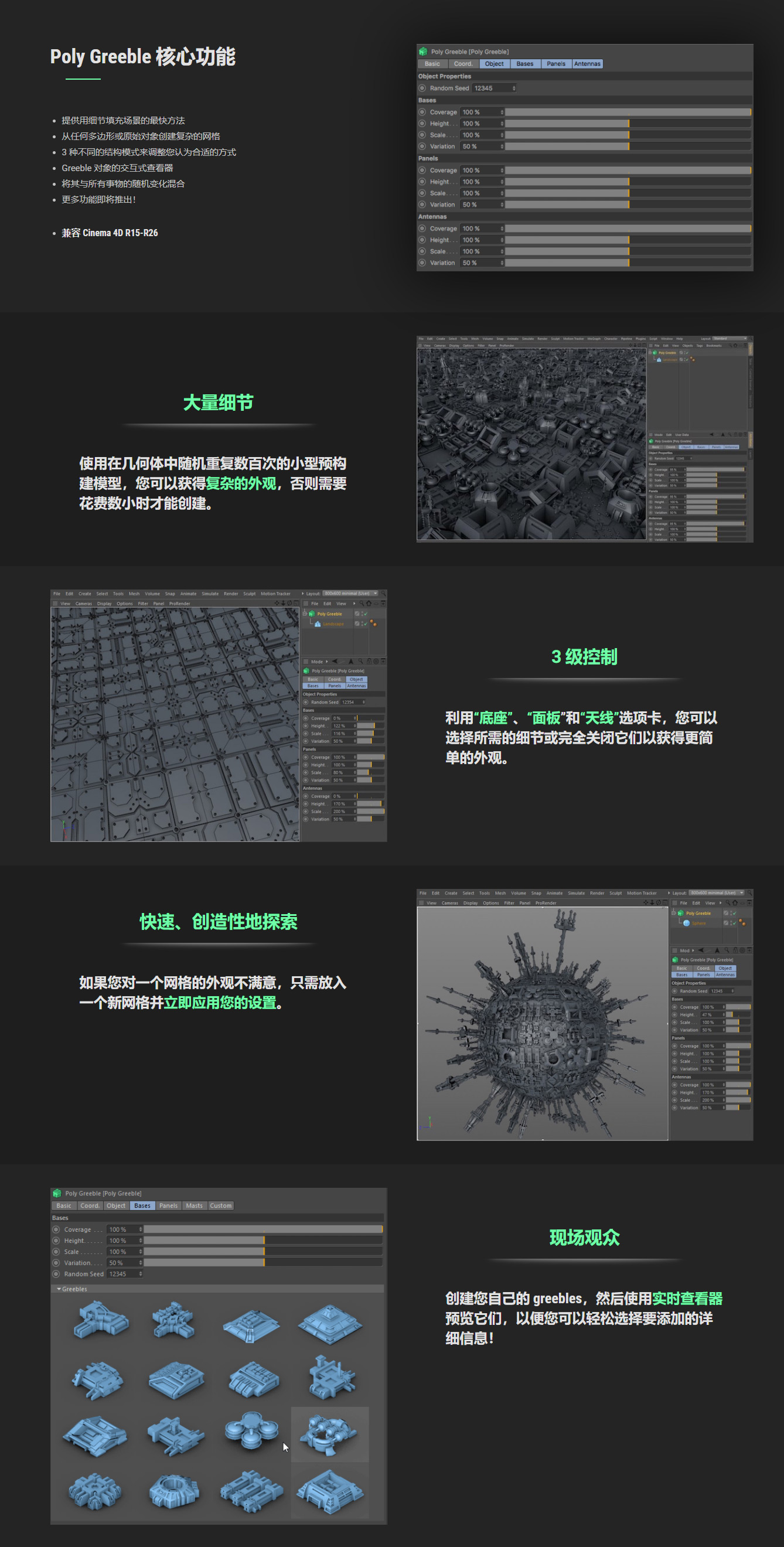Click Bases Coverage stepper arrows in top panel
Viewport: 784px width, 1547px height.
[502, 113]
